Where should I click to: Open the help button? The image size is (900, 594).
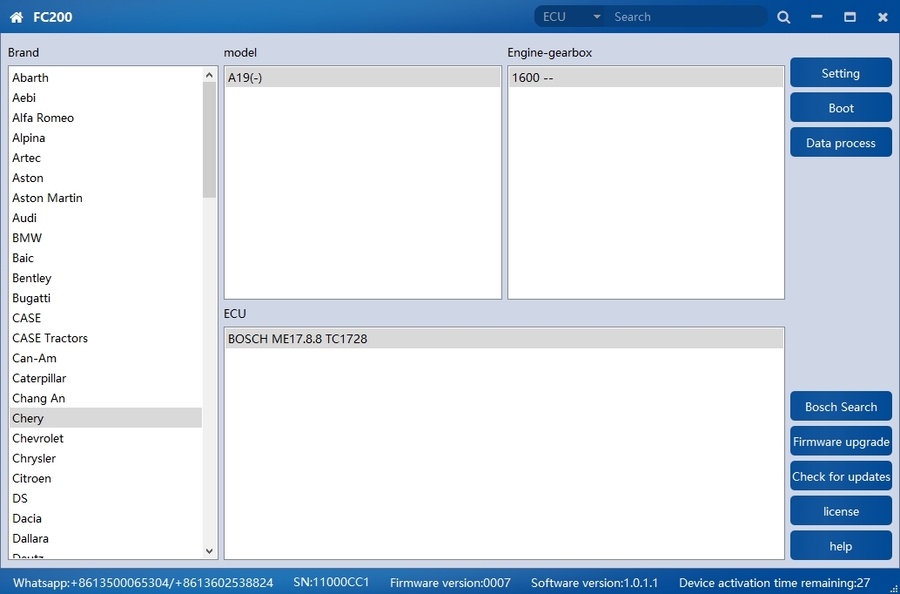840,546
